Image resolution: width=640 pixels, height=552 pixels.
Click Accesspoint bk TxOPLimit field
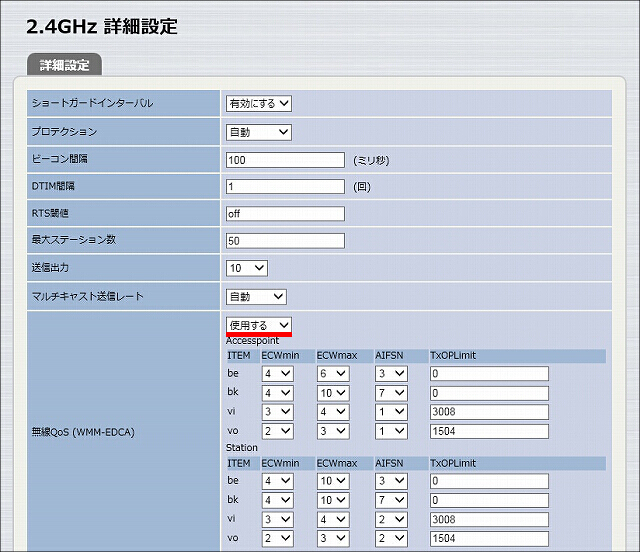(489, 393)
